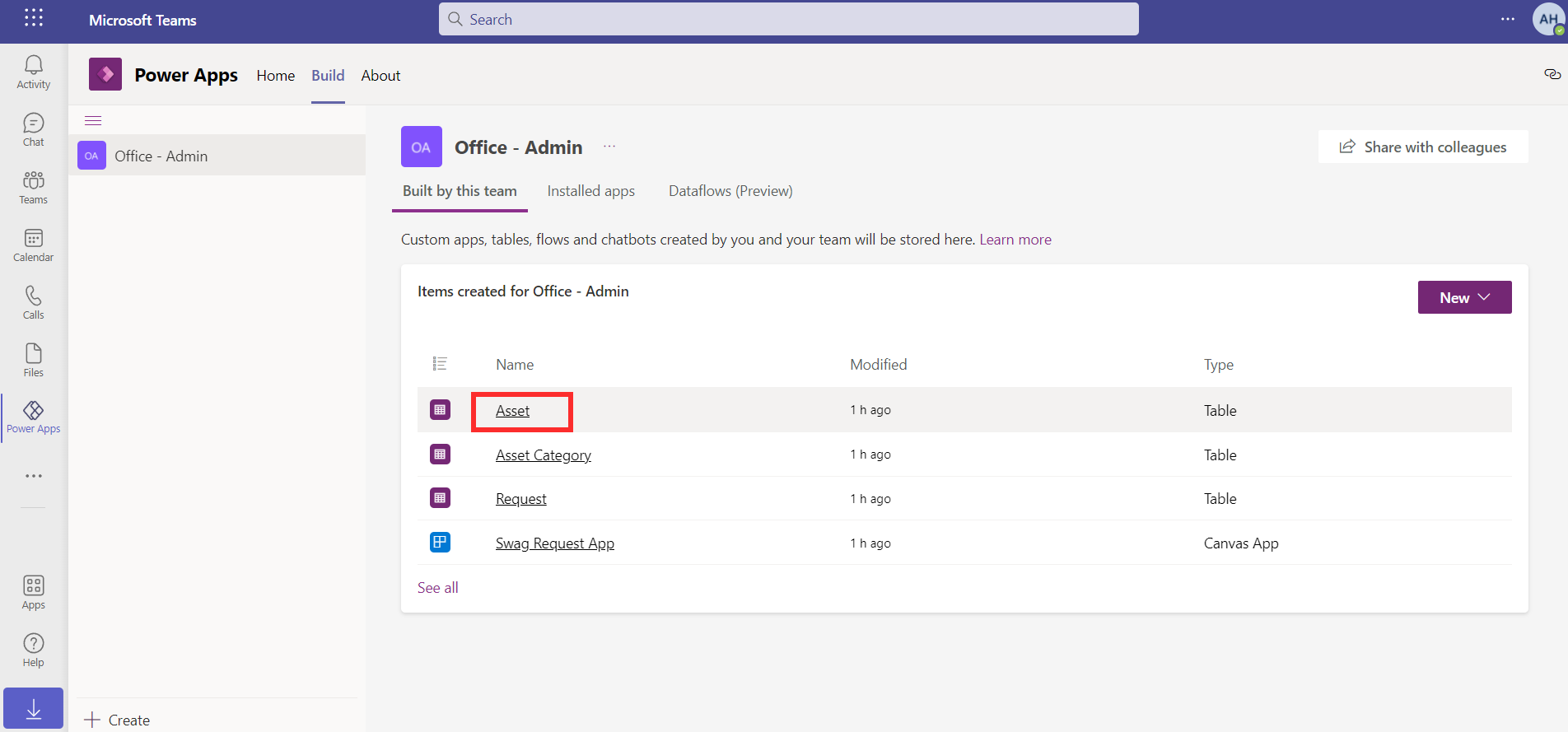Screen dimensions: 1568x732
Task: Click the Help question mark icon
Action: 33,650
